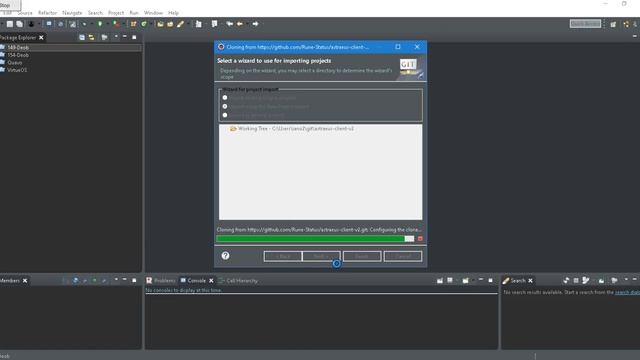
Task: Click the green cloning progress bar
Action: tap(315, 239)
